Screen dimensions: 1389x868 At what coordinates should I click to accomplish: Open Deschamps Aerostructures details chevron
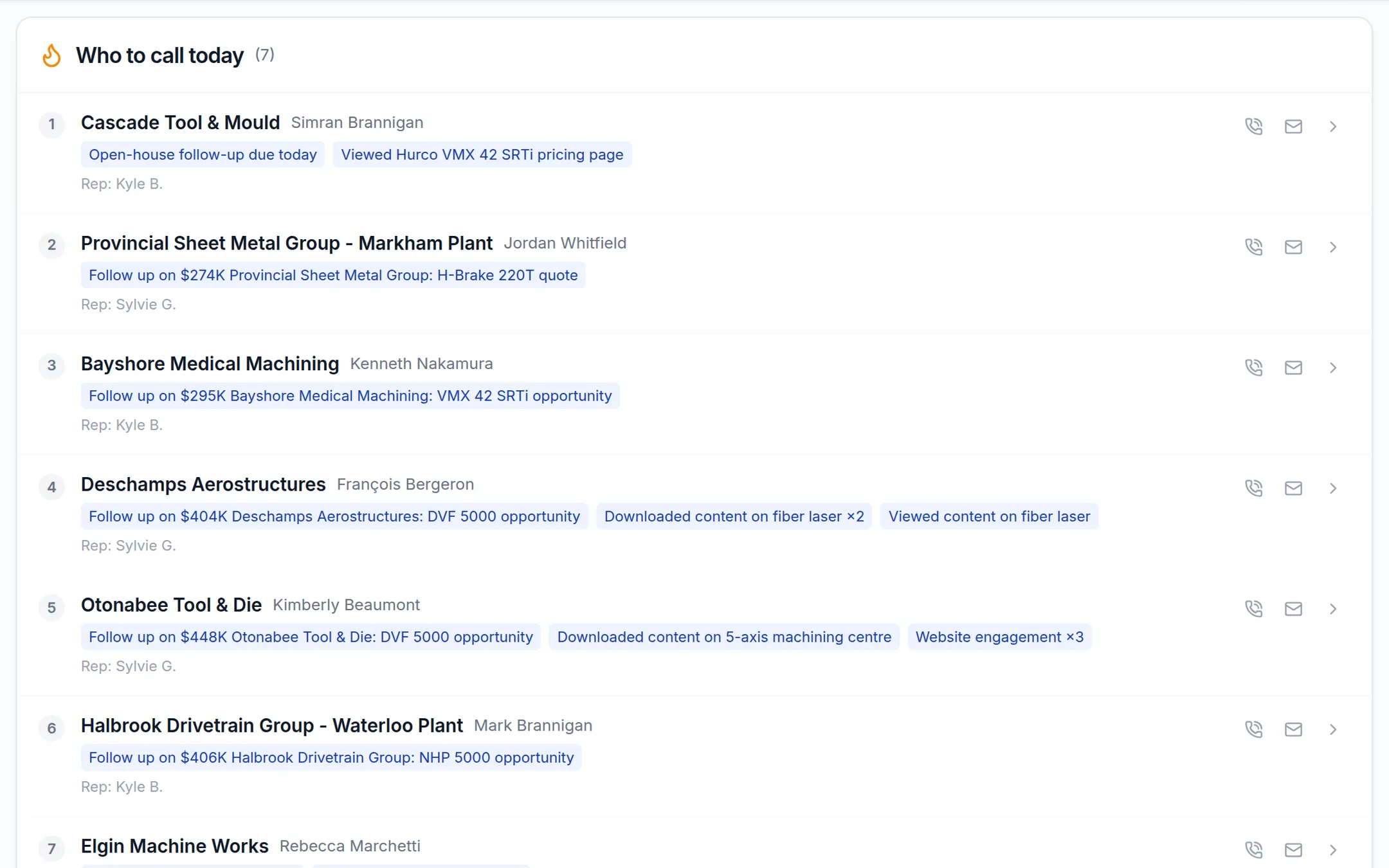click(1333, 488)
